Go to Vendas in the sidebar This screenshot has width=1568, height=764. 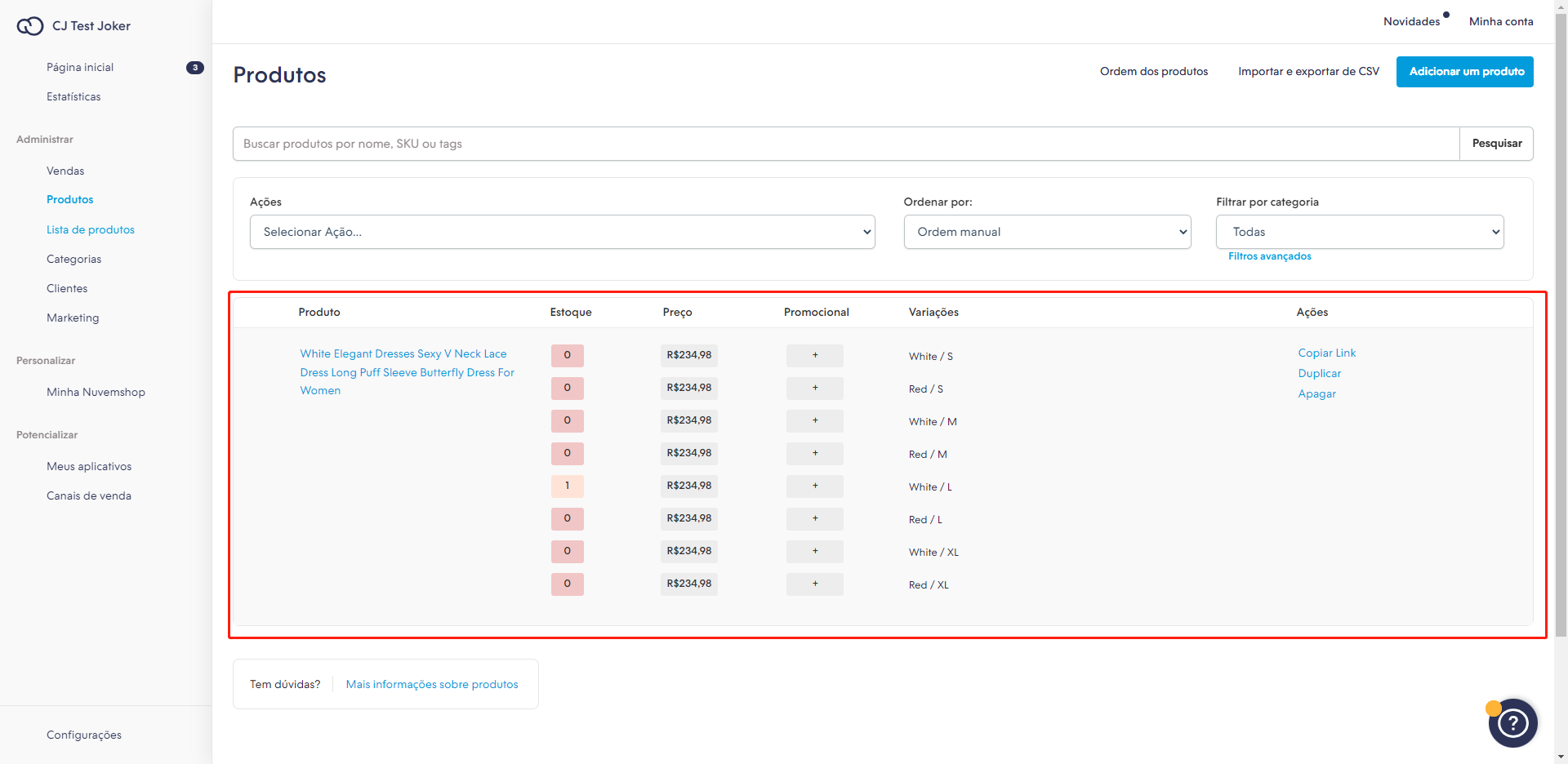point(65,171)
